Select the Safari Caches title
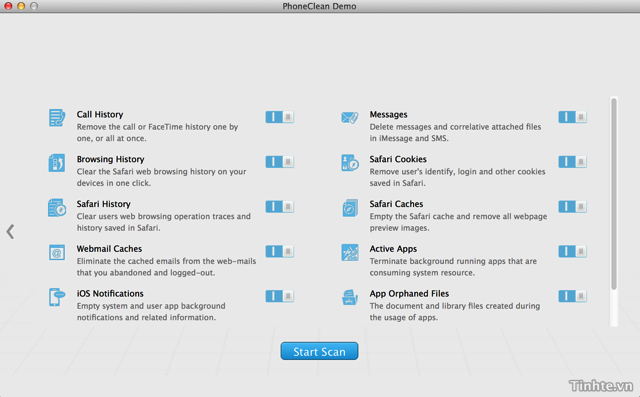This screenshot has width=640, height=397. click(396, 204)
